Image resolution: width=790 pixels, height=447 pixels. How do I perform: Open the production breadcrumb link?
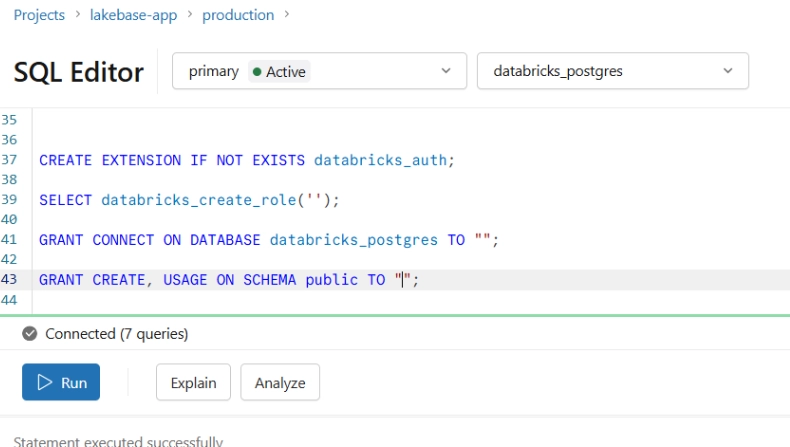pyautogui.click(x=238, y=15)
